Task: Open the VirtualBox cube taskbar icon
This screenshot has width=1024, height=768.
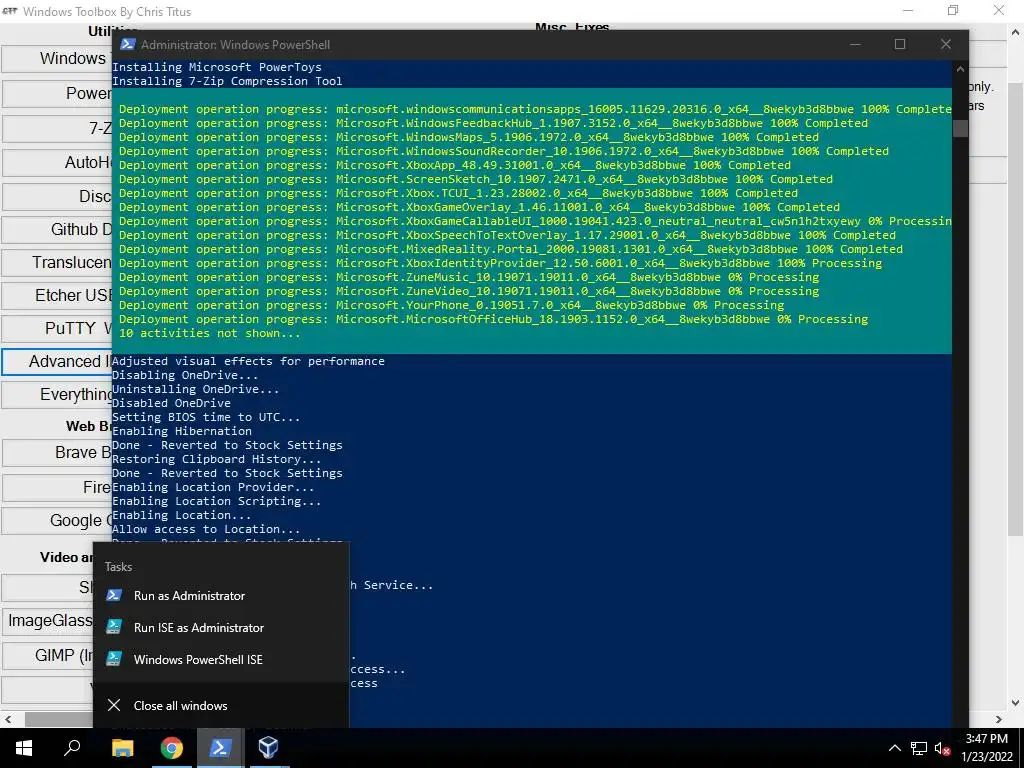Action: tap(268, 748)
